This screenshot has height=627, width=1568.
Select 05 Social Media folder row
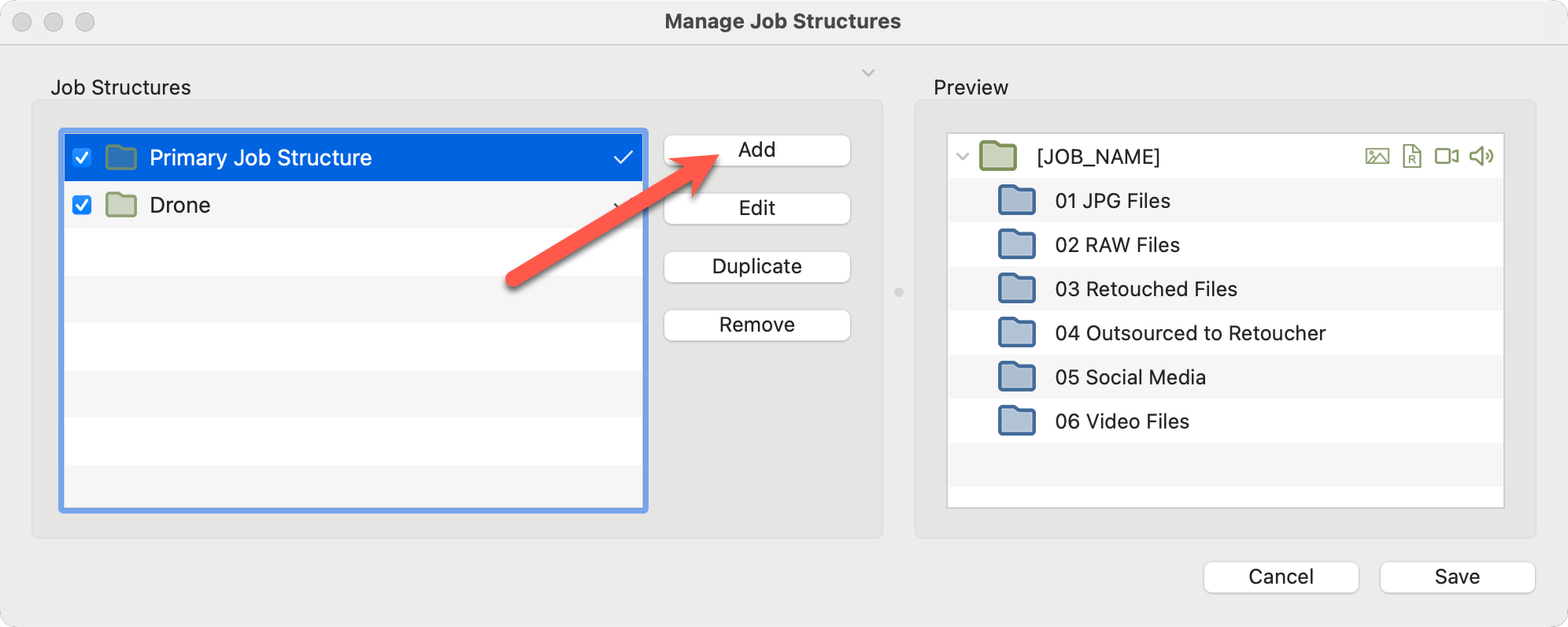1130,377
